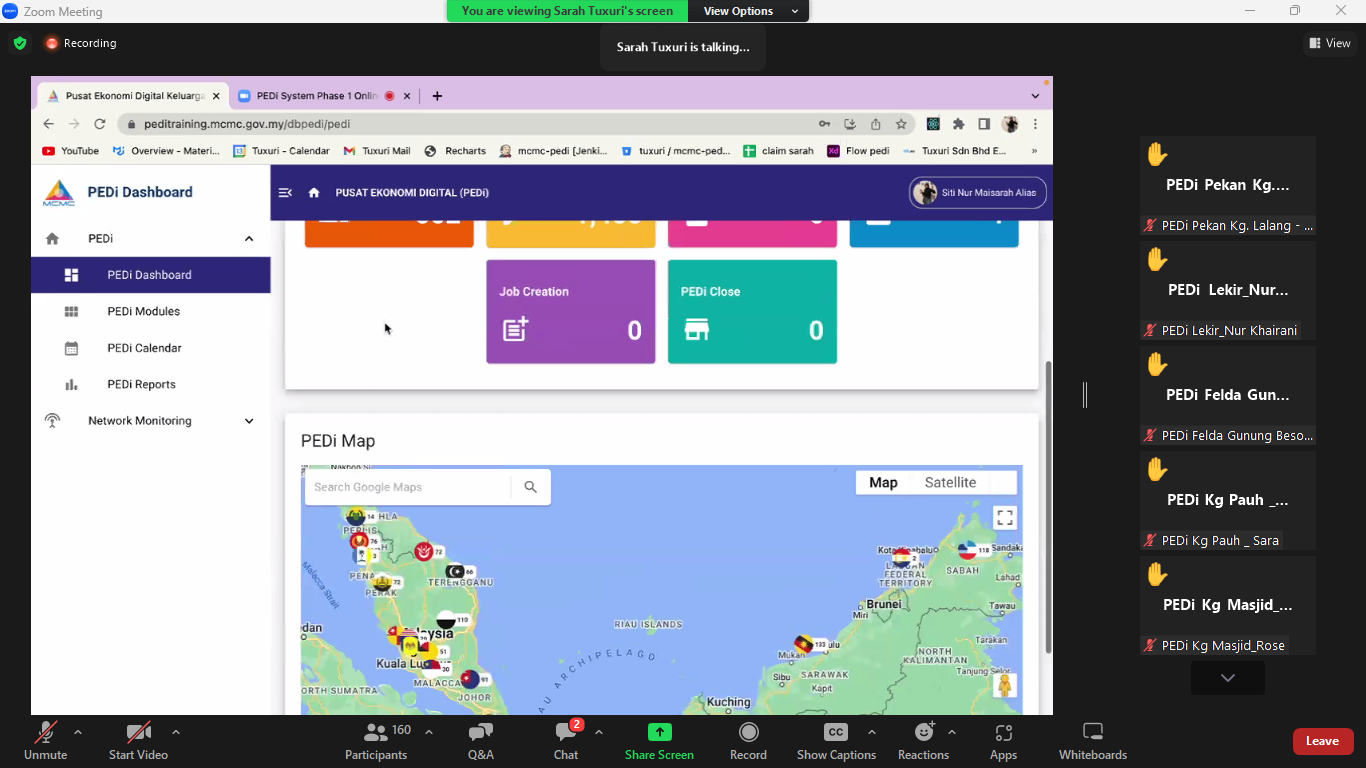Leave the Zoom meeting
This screenshot has width=1366, height=768.
click(1323, 741)
